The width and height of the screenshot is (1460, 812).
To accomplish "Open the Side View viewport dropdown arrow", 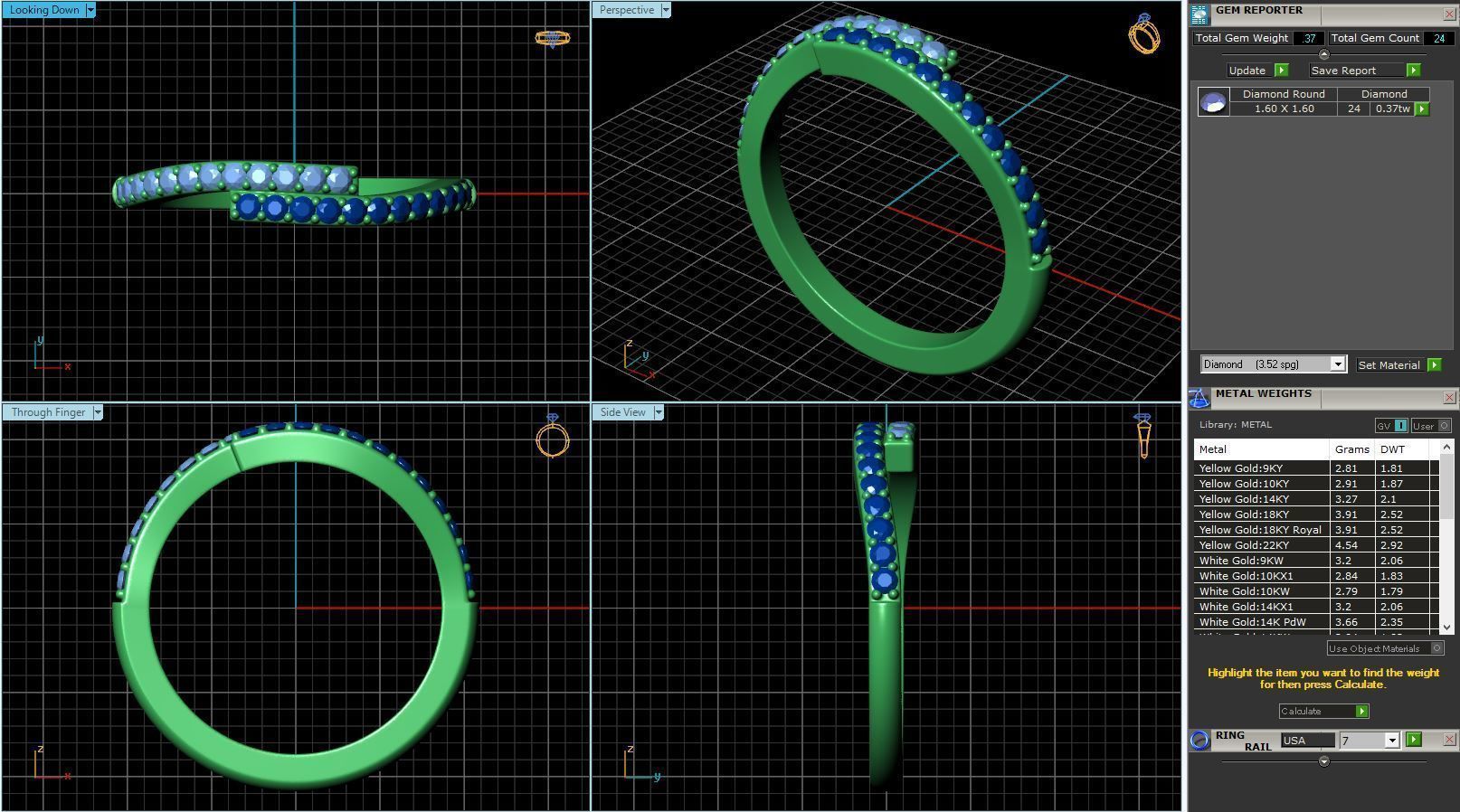I will pos(659,412).
